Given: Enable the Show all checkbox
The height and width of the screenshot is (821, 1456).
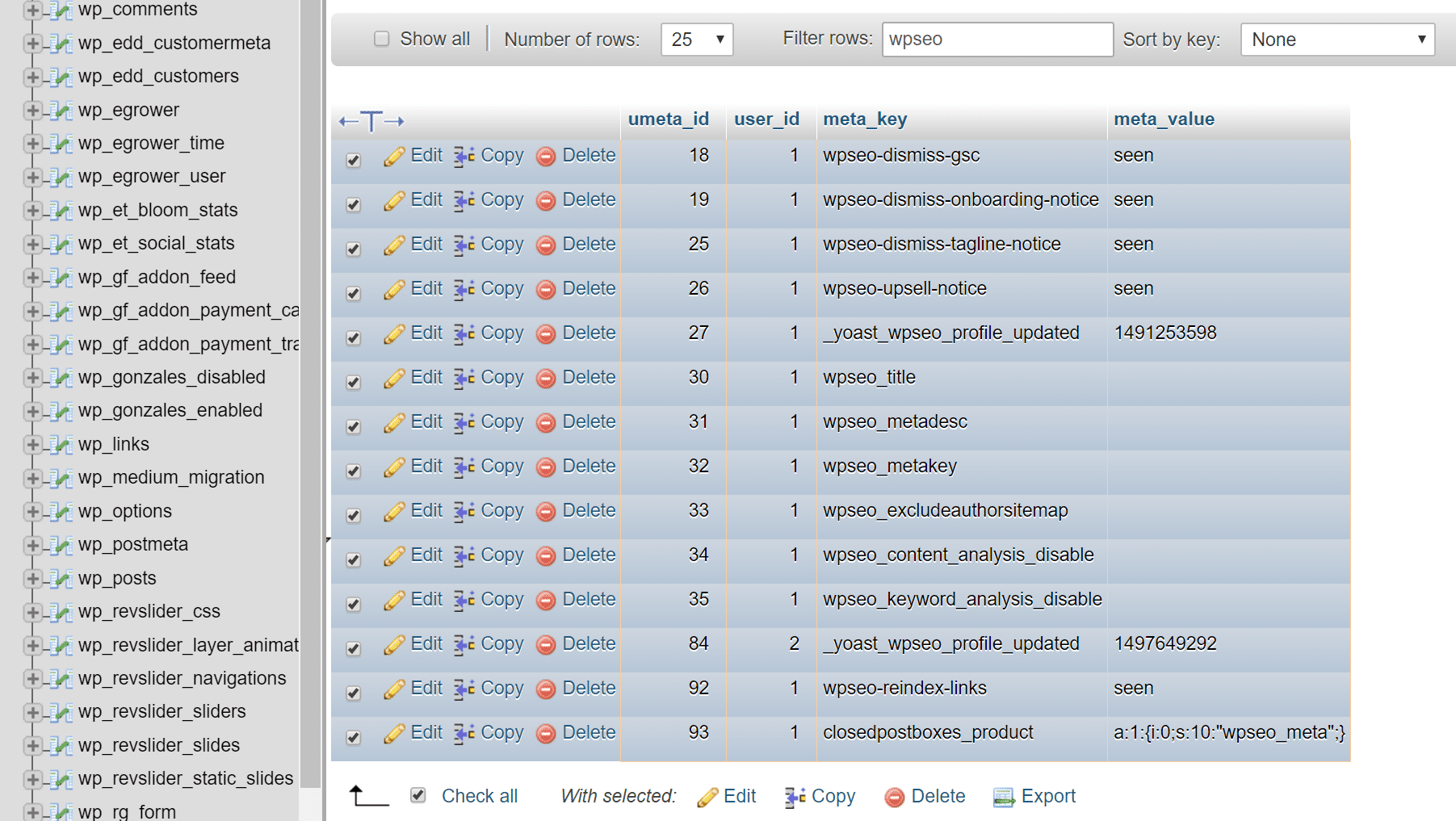Looking at the screenshot, I should (381, 38).
